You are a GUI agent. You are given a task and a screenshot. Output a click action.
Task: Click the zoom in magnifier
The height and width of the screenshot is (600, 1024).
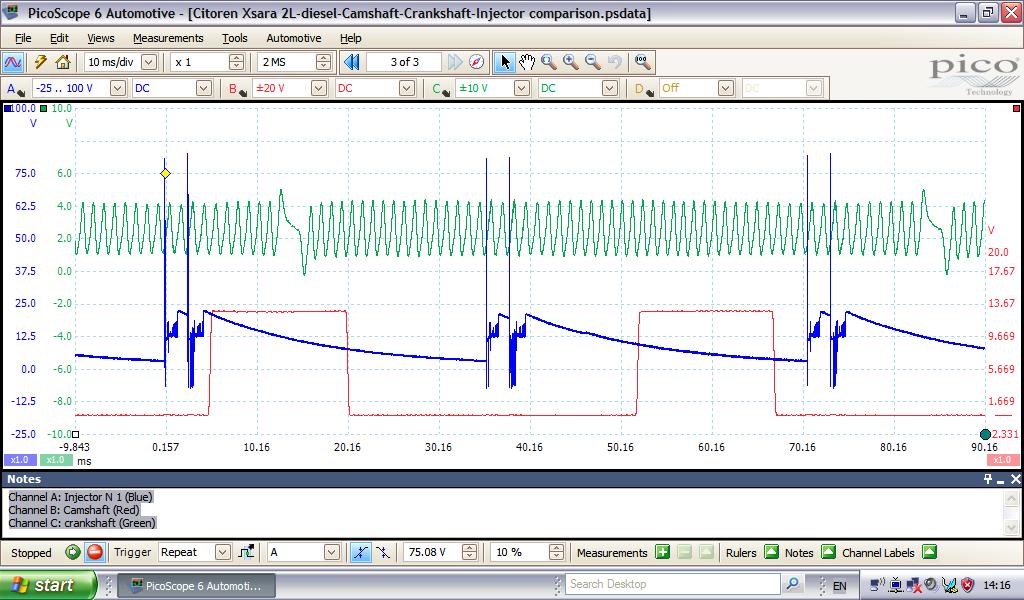pyautogui.click(x=571, y=62)
